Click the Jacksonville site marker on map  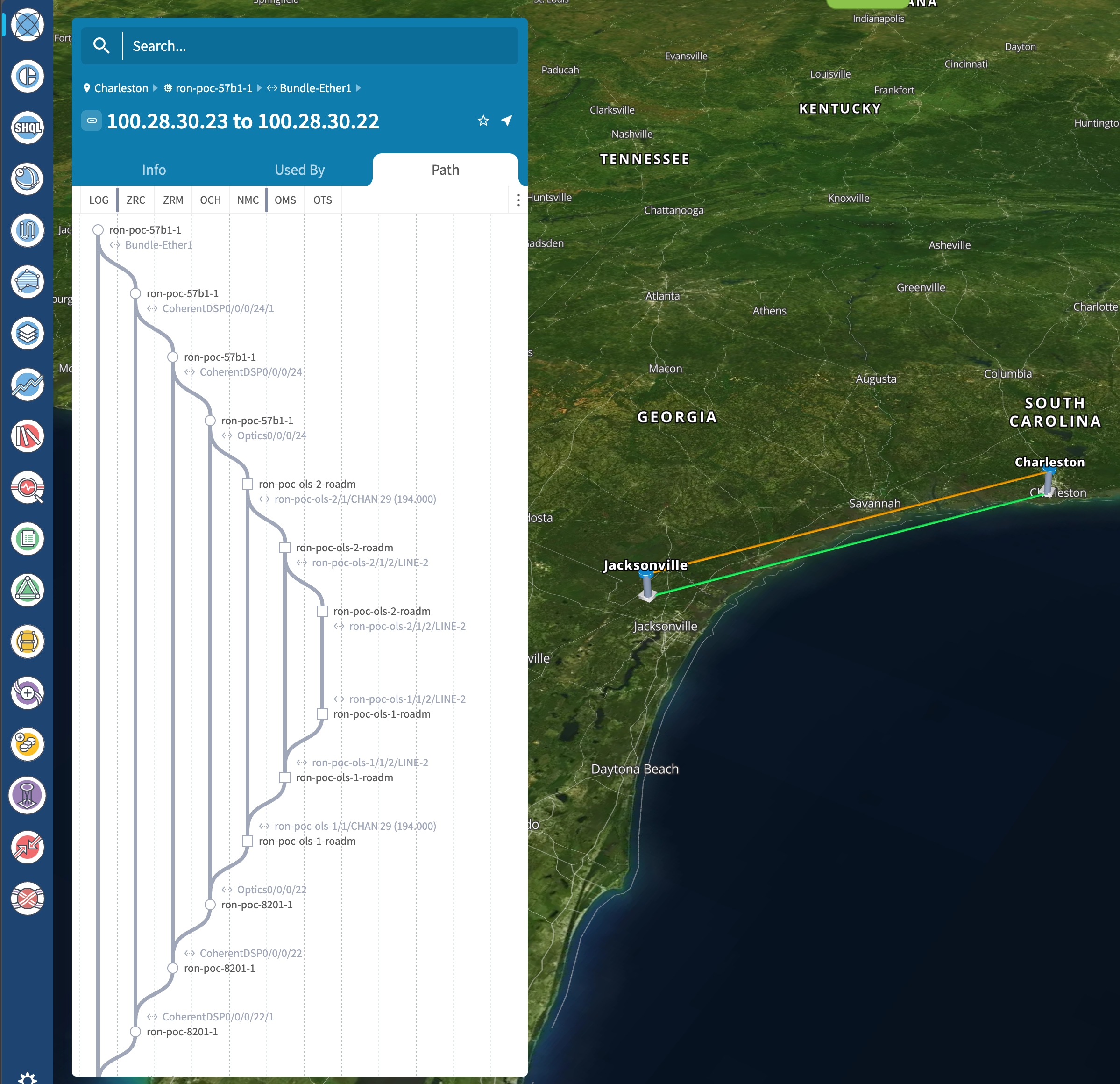click(x=647, y=585)
